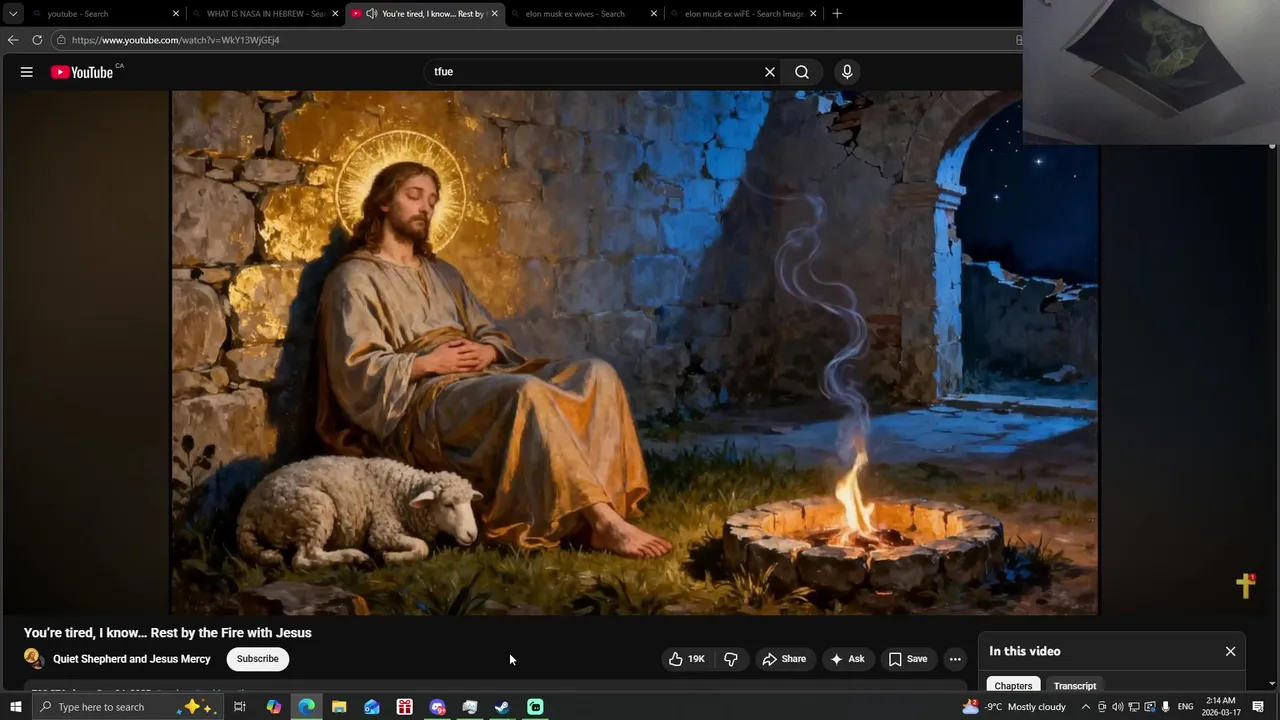Close the 'youtube - Search' tab
This screenshot has width=1280, height=720.
click(x=176, y=14)
